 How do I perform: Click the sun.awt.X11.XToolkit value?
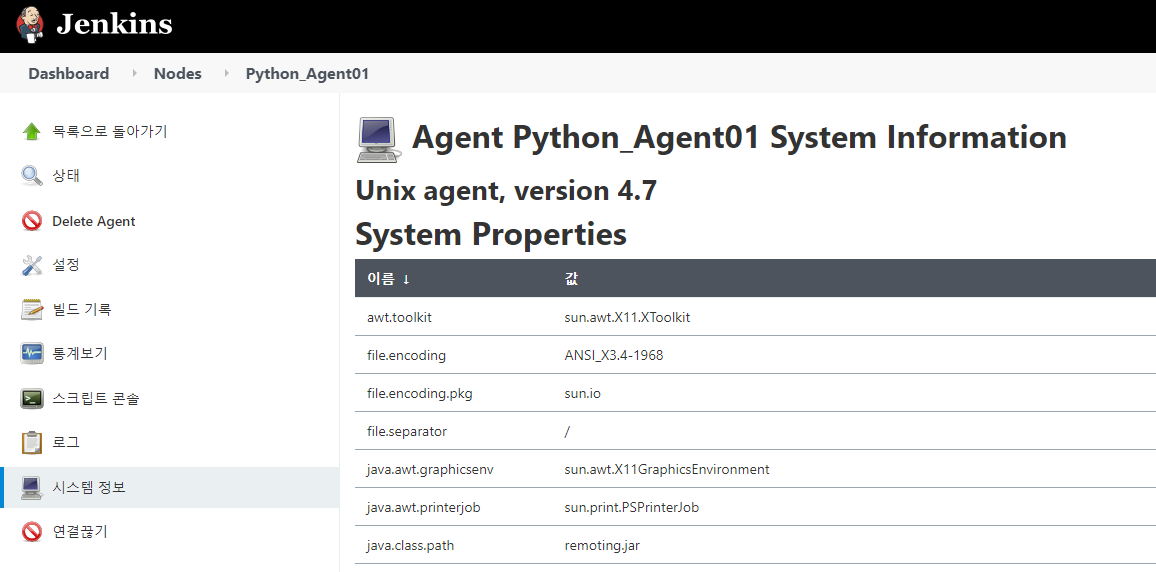(x=627, y=318)
